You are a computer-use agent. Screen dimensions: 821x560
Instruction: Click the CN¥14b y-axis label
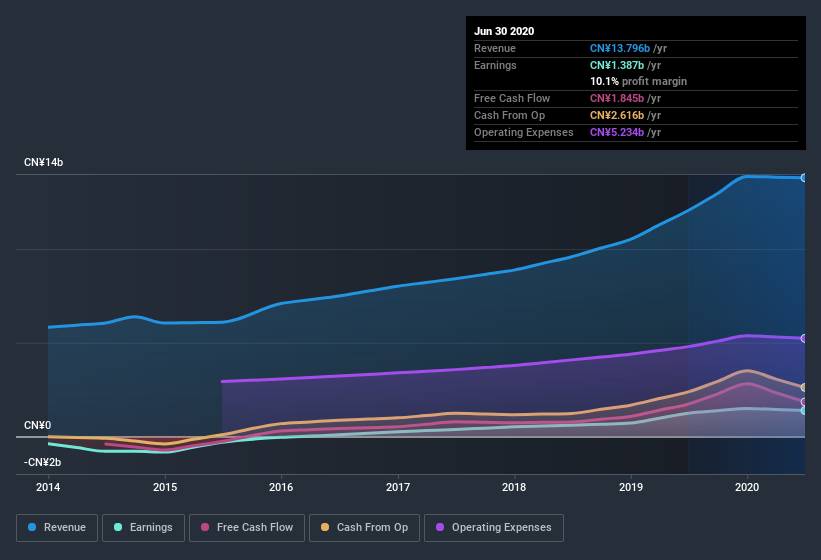pos(43,163)
